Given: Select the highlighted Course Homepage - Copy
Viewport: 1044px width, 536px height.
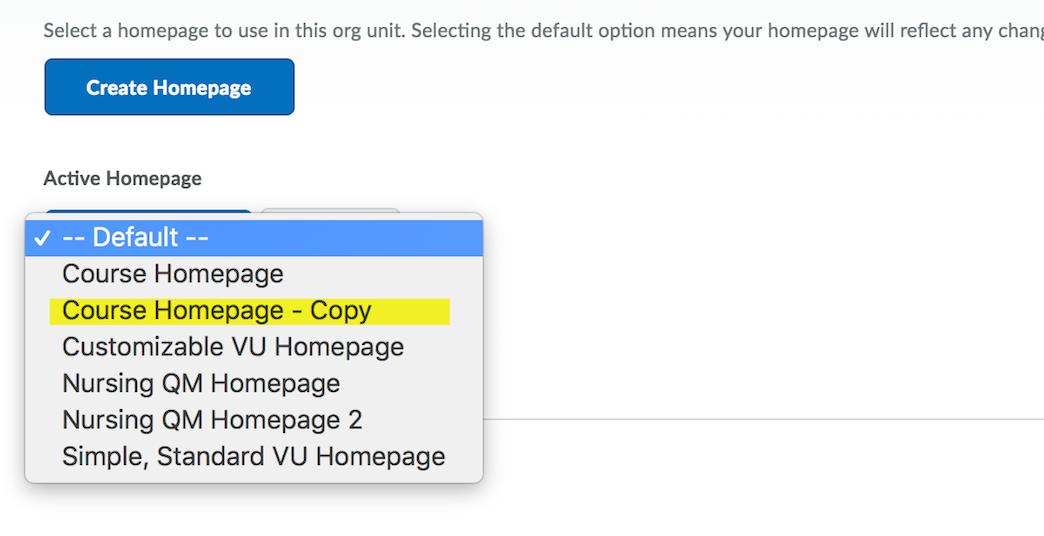Looking at the screenshot, I should point(216,311).
